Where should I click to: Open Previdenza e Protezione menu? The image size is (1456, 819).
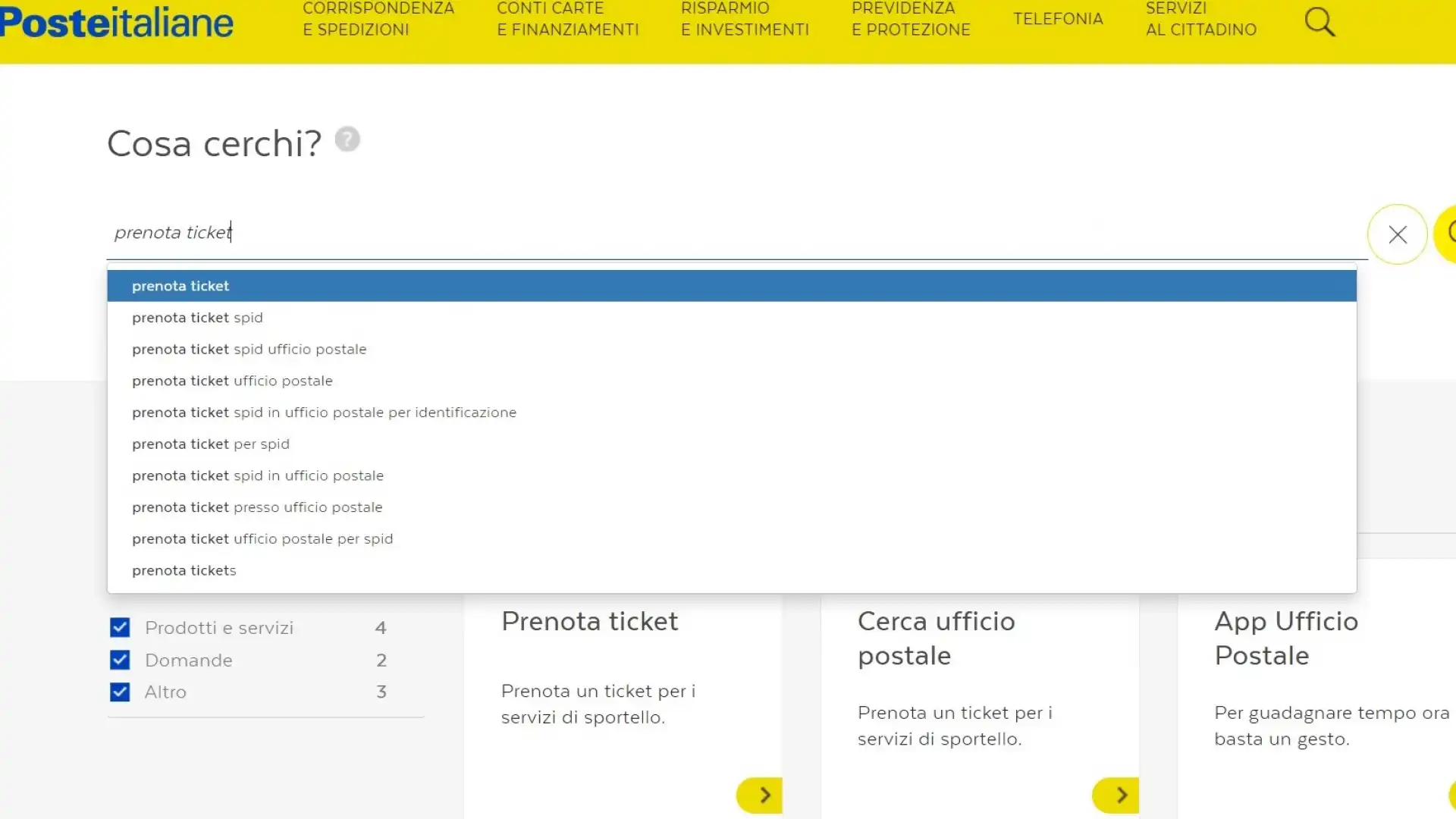point(911,19)
